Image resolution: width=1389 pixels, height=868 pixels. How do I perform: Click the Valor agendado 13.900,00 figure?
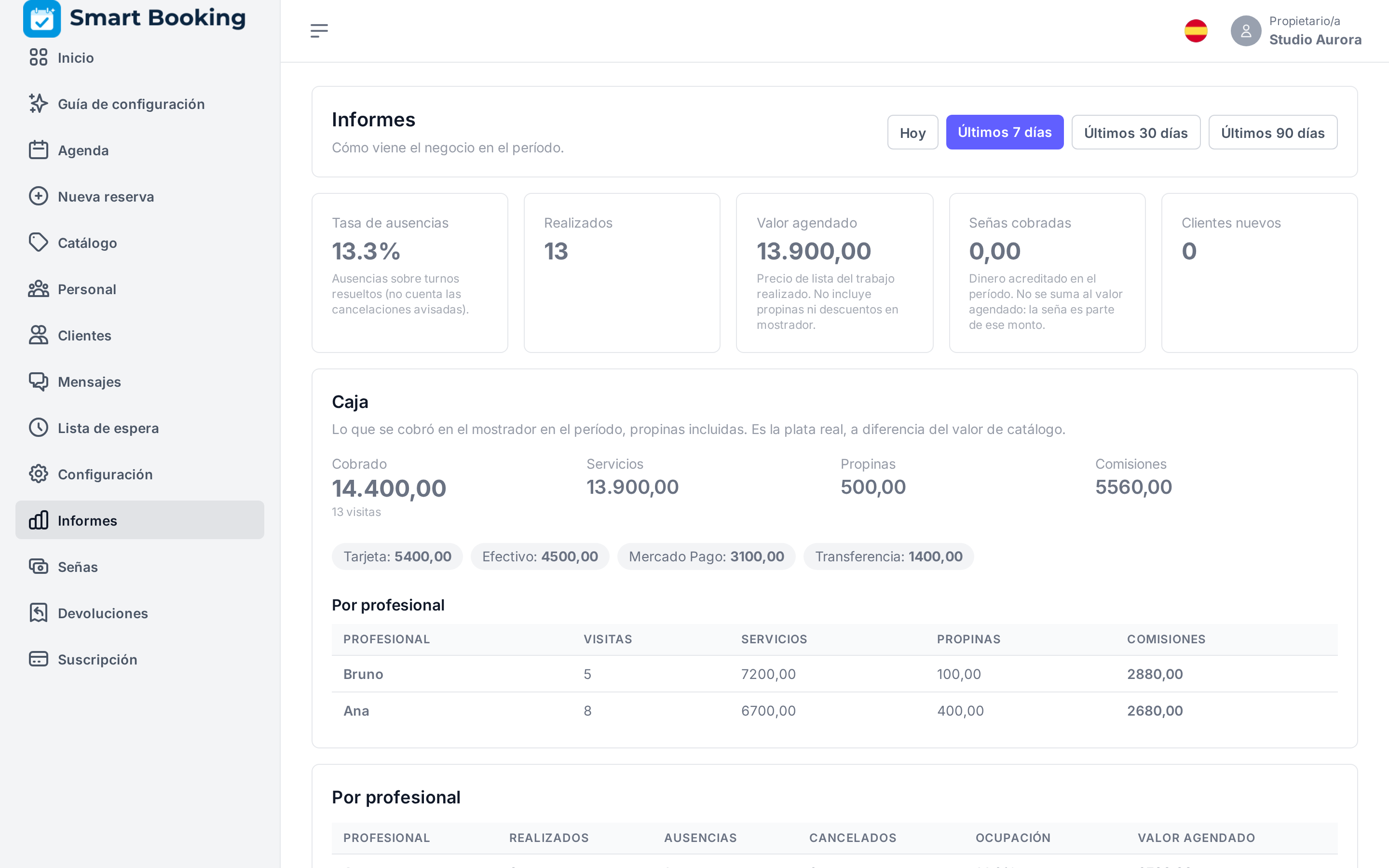(x=814, y=251)
